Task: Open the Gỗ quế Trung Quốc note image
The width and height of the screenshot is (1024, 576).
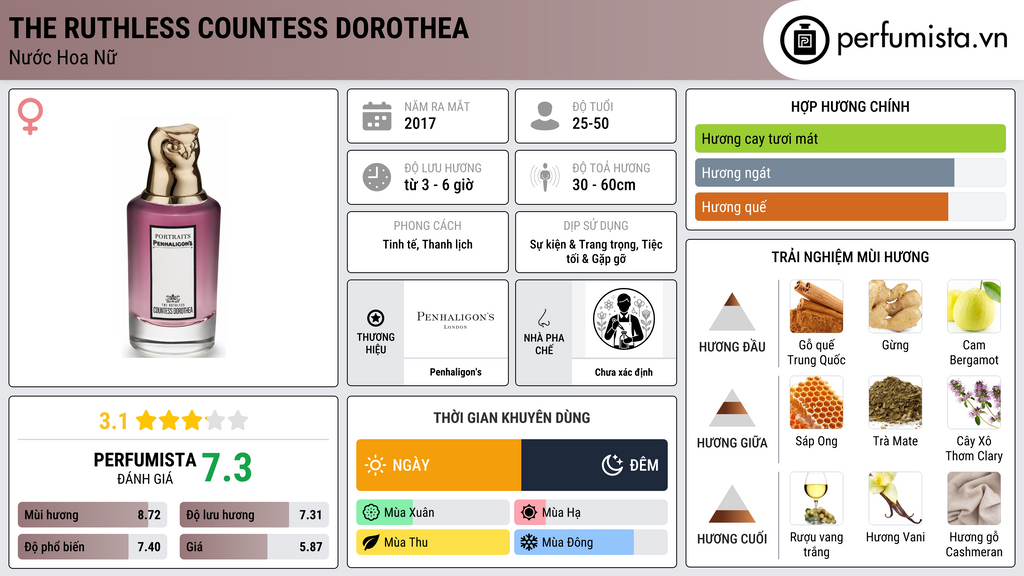Action: (816, 306)
